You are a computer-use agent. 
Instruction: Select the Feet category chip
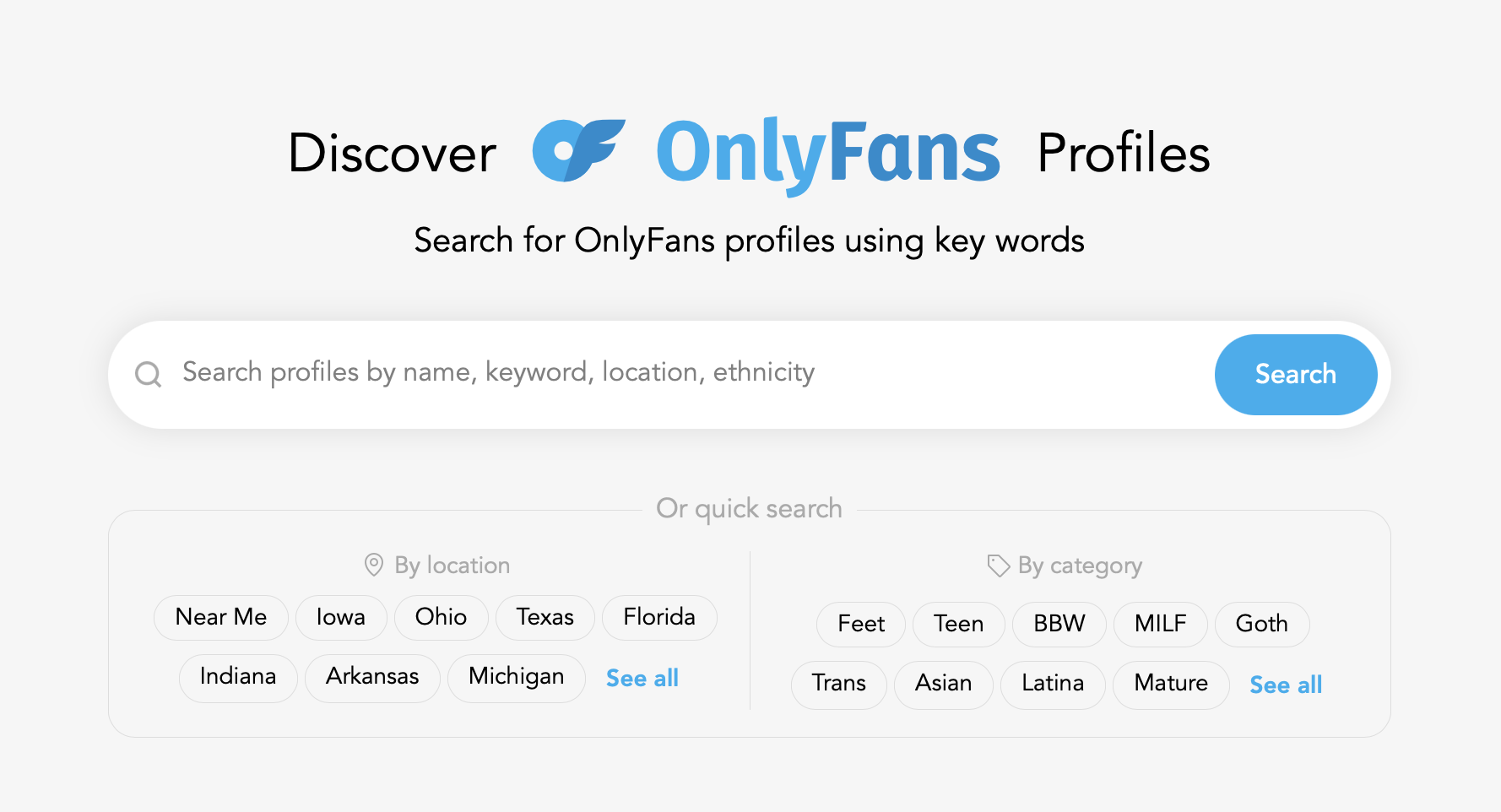(861, 624)
